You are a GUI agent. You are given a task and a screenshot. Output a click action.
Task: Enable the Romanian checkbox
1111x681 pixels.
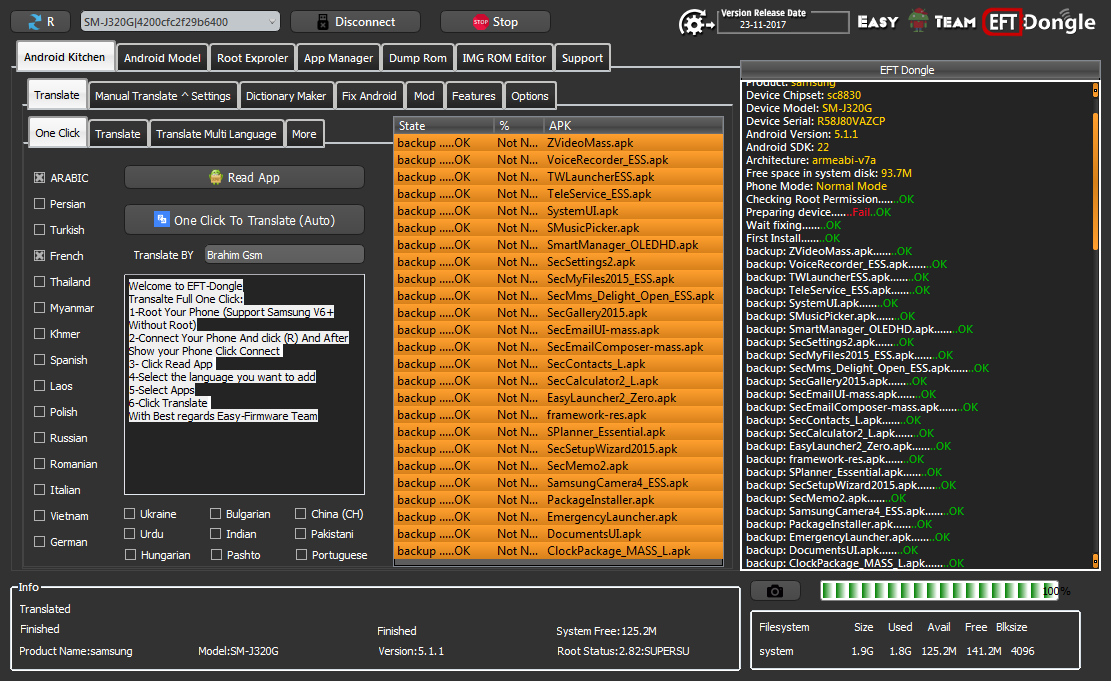point(40,463)
